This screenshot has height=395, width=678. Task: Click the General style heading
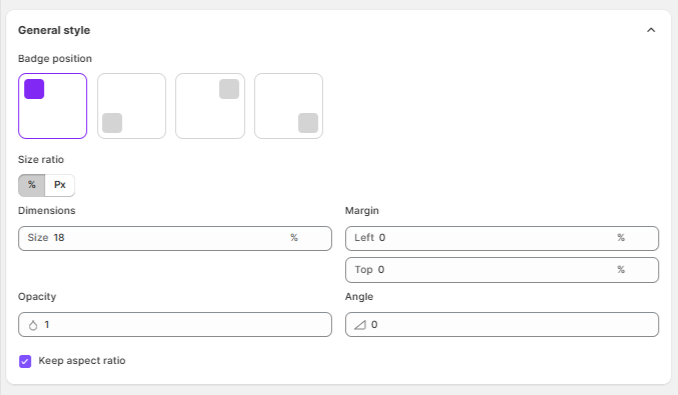coord(54,30)
